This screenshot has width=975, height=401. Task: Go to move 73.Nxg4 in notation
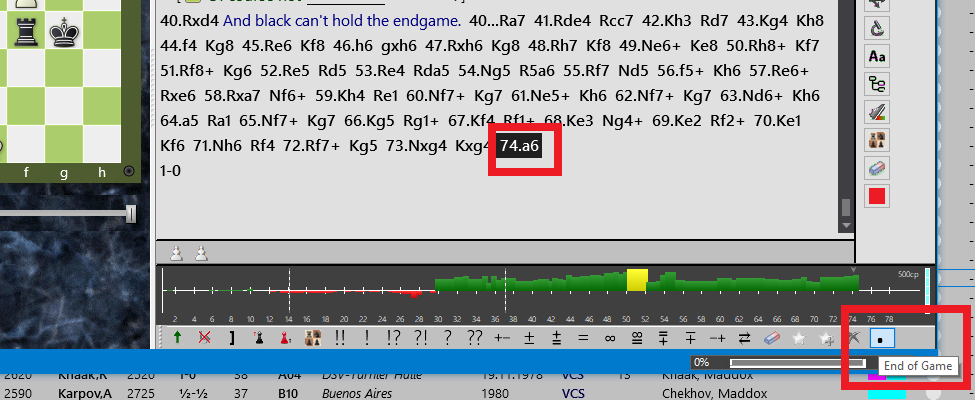point(418,146)
